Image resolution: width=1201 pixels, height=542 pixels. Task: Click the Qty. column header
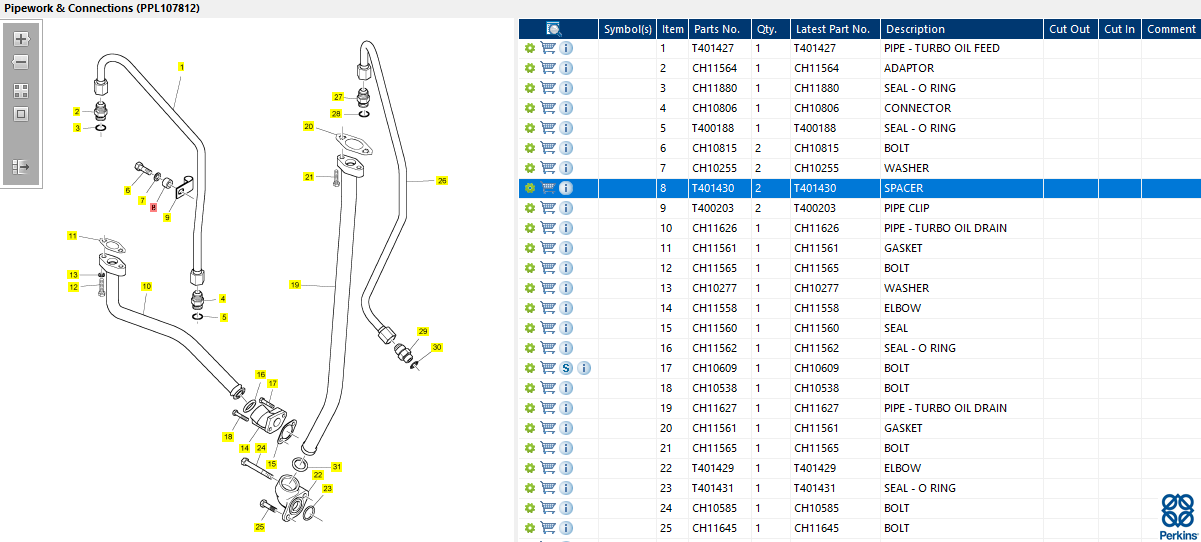[770, 29]
